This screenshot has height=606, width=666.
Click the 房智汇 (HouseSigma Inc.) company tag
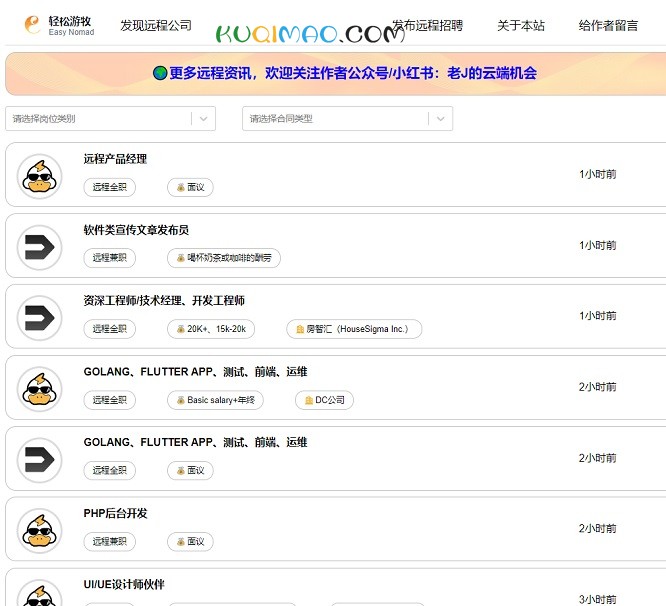(354, 329)
